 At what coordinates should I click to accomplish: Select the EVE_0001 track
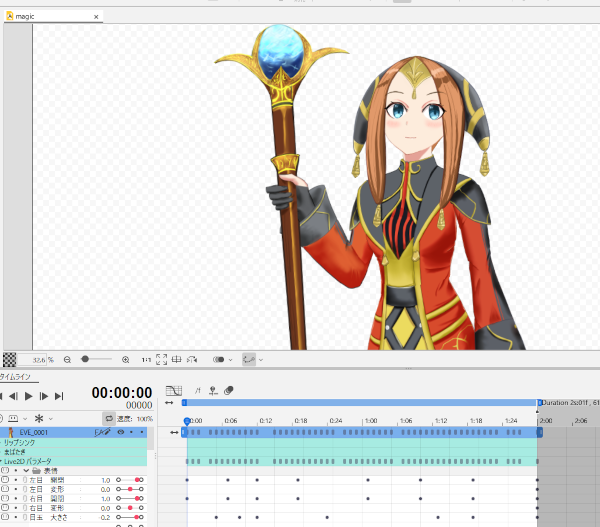tap(73, 432)
